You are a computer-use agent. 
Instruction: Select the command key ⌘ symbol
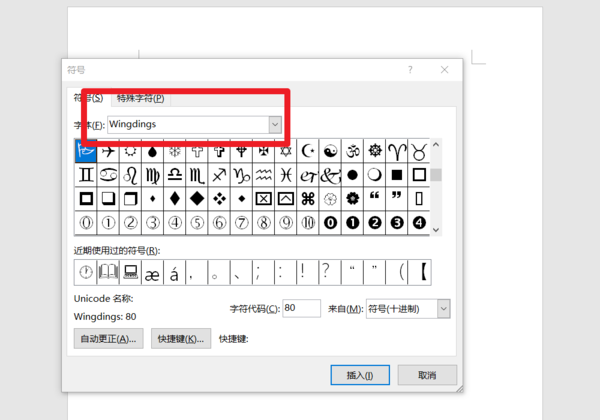[307, 199]
